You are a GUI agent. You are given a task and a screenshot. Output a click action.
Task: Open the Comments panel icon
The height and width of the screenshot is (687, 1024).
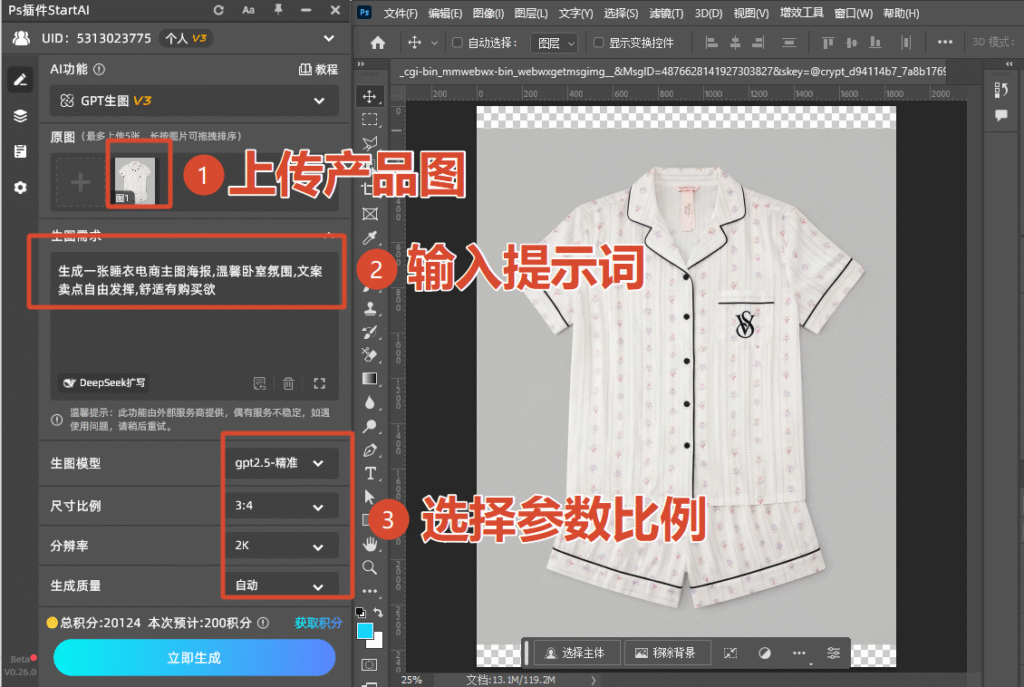point(1000,116)
